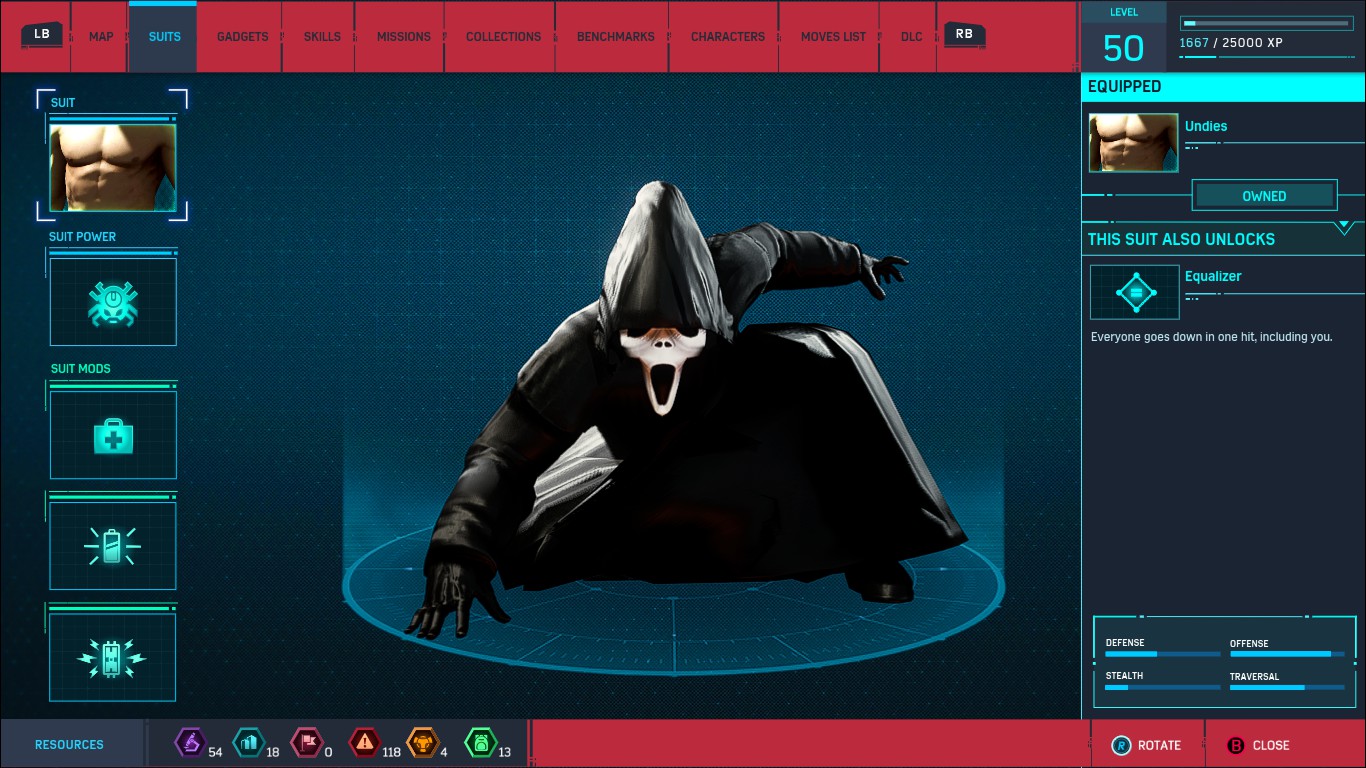Select the electrified battery suit mod slot
This screenshot has height=768, width=1366.
tap(113, 657)
